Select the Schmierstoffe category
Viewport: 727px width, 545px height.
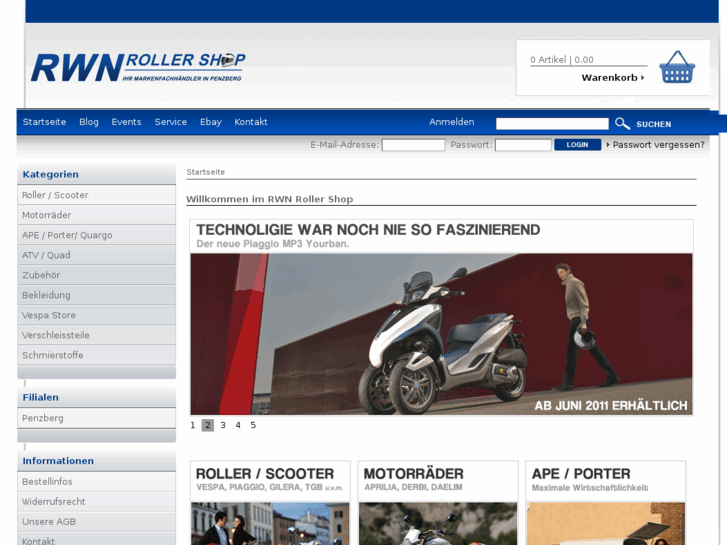point(96,355)
